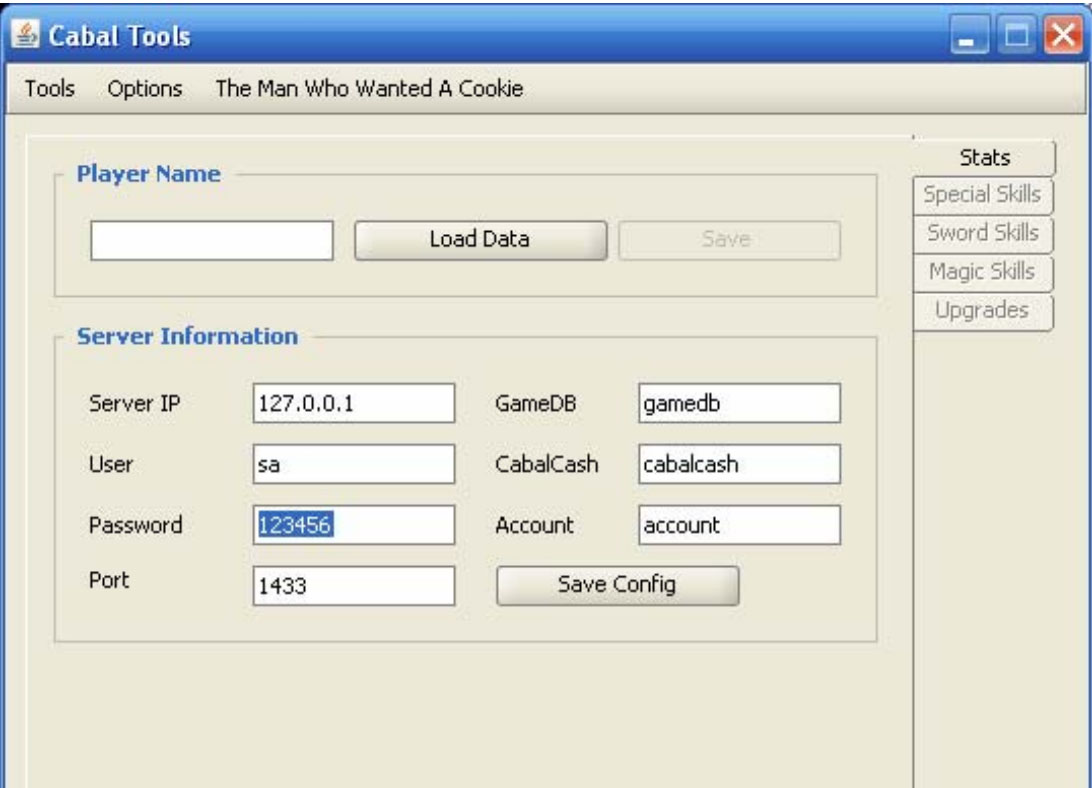The height and width of the screenshot is (788, 1092).
Task: Click the Port label
Action: coord(109,580)
